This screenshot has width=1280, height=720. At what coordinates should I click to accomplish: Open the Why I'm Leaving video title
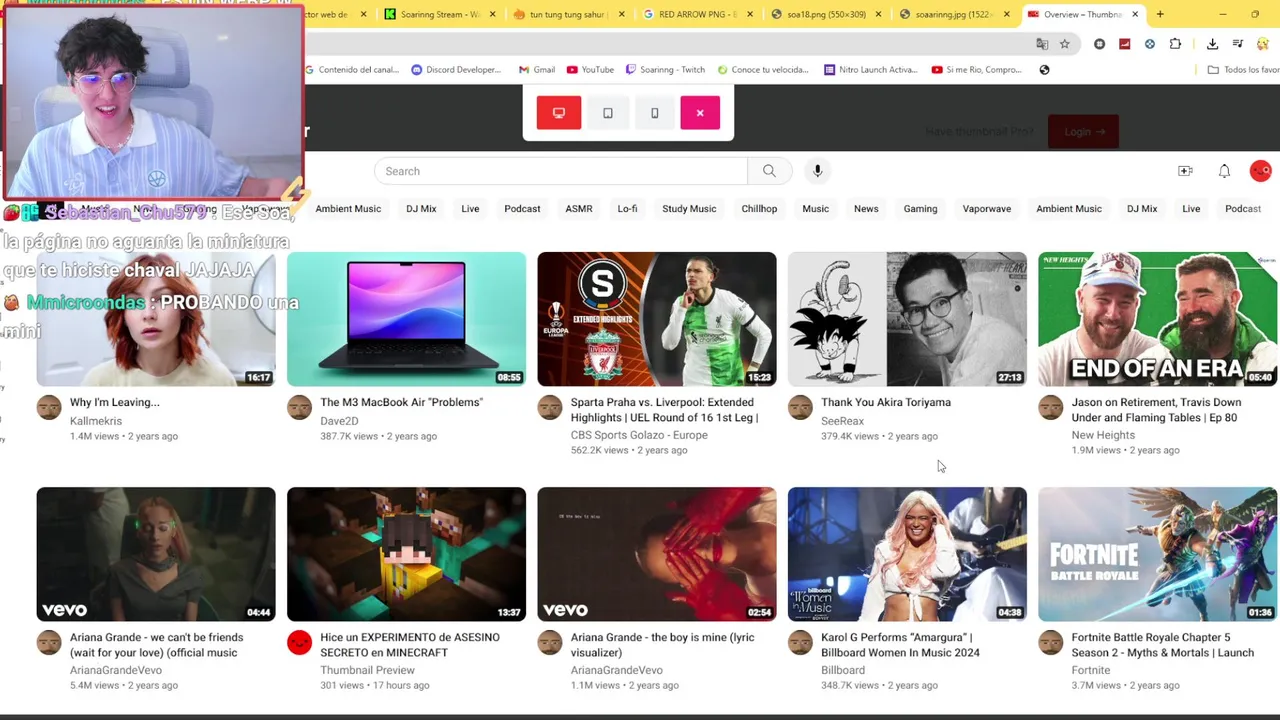tap(115, 402)
